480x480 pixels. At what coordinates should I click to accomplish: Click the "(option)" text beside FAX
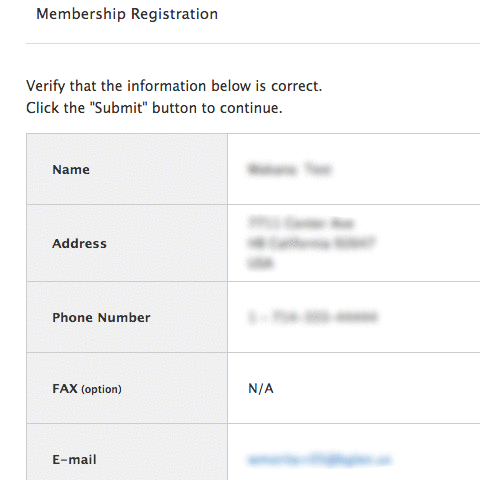point(101,389)
